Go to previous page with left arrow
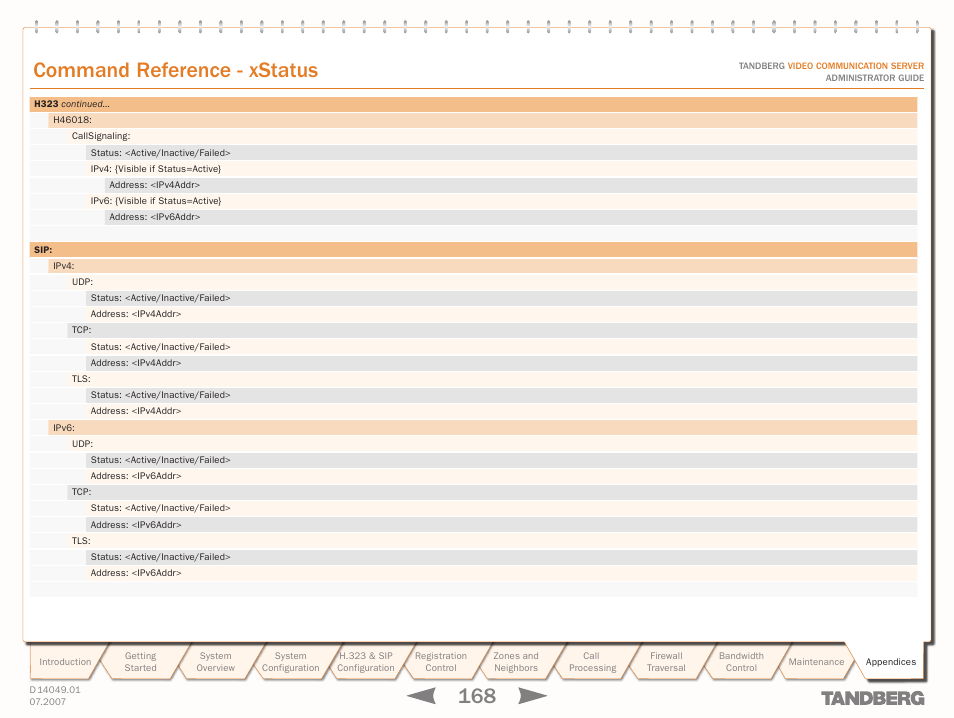The width and height of the screenshot is (954, 718). coord(422,695)
